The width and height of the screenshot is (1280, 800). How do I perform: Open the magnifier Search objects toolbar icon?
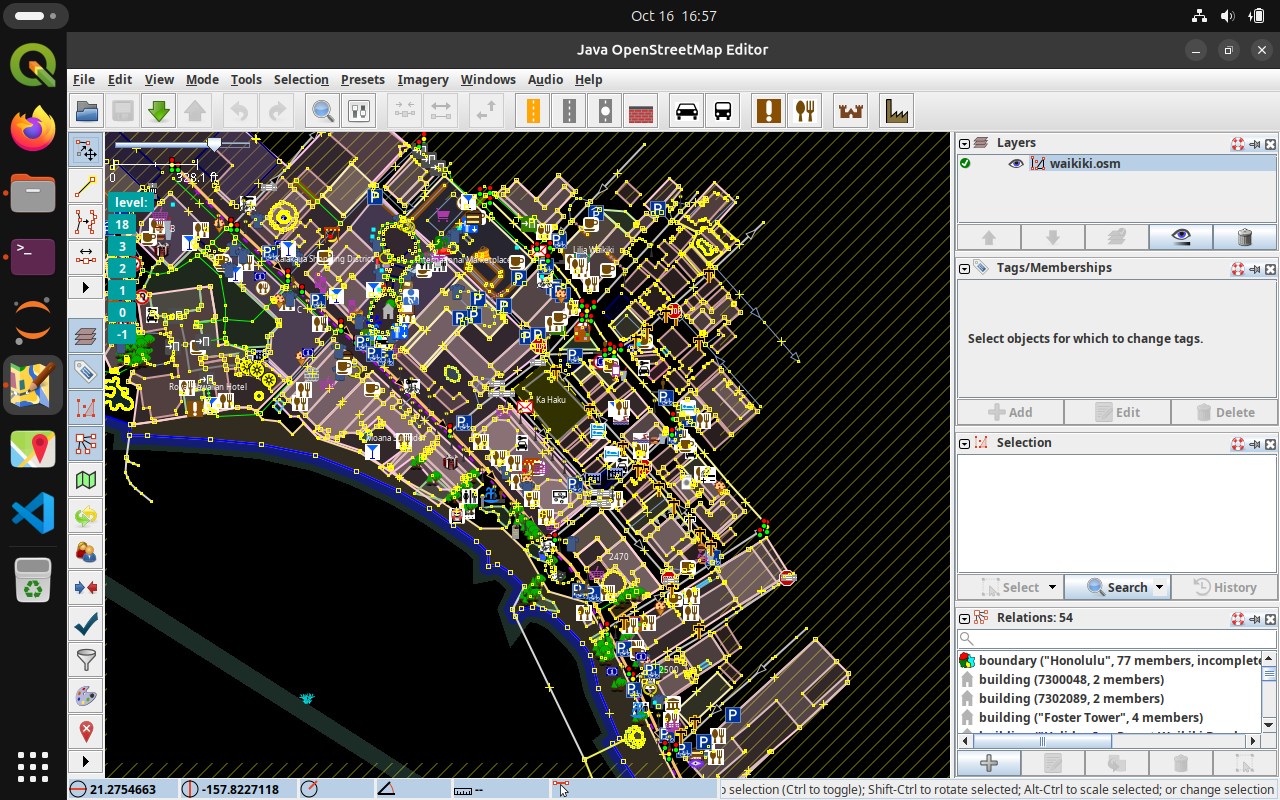click(x=323, y=111)
